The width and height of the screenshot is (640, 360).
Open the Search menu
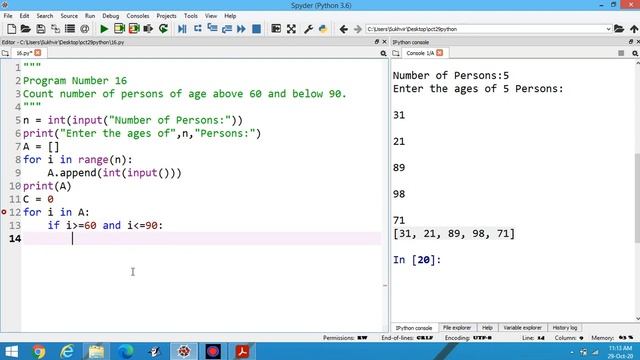[44, 16]
